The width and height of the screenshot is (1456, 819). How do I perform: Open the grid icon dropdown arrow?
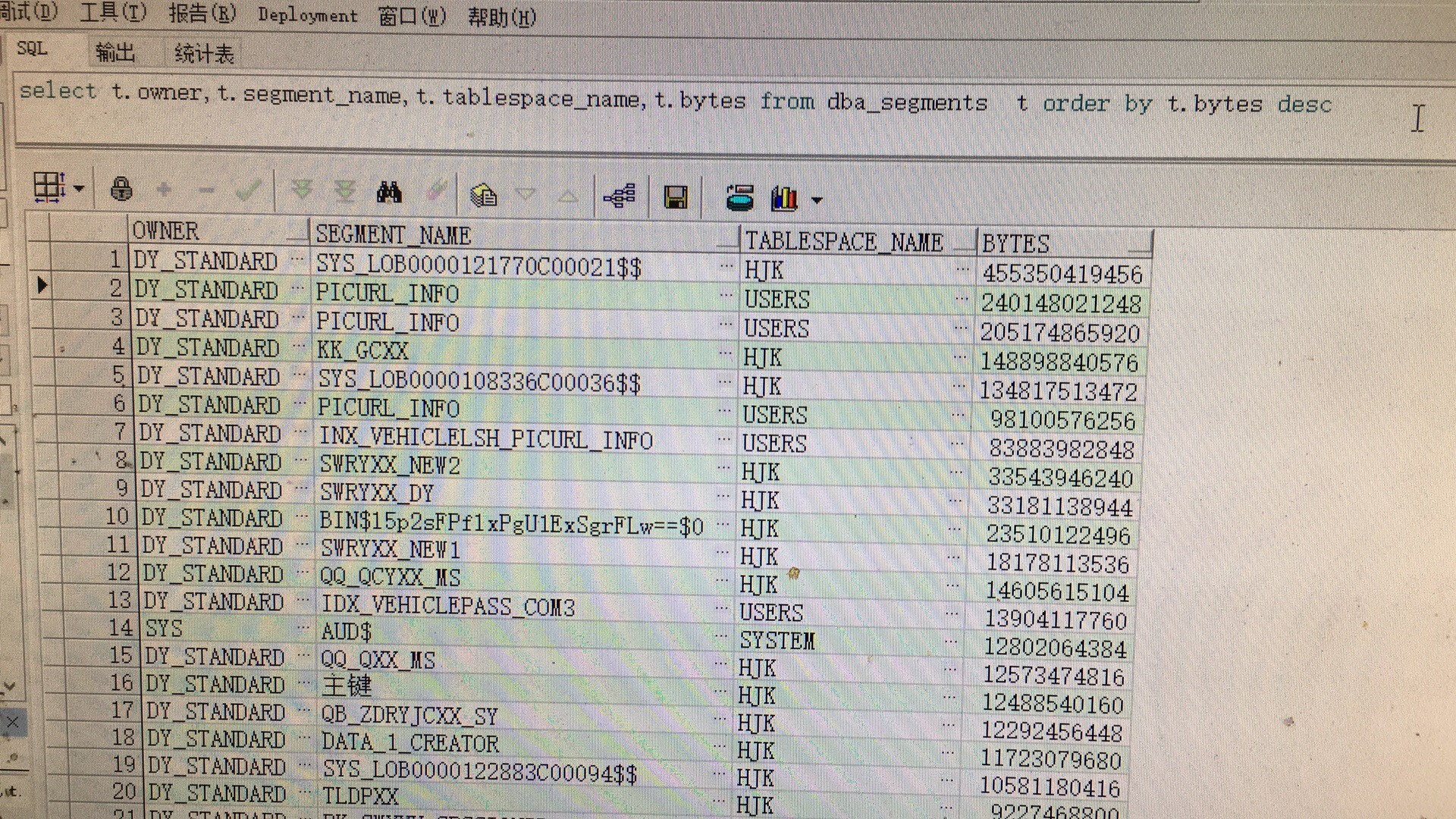click(x=79, y=188)
